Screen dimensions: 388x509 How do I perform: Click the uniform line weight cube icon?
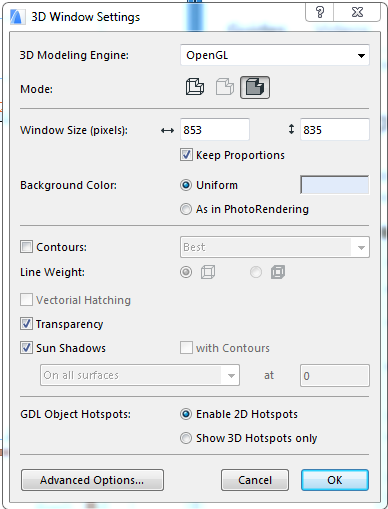[x=208, y=272]
